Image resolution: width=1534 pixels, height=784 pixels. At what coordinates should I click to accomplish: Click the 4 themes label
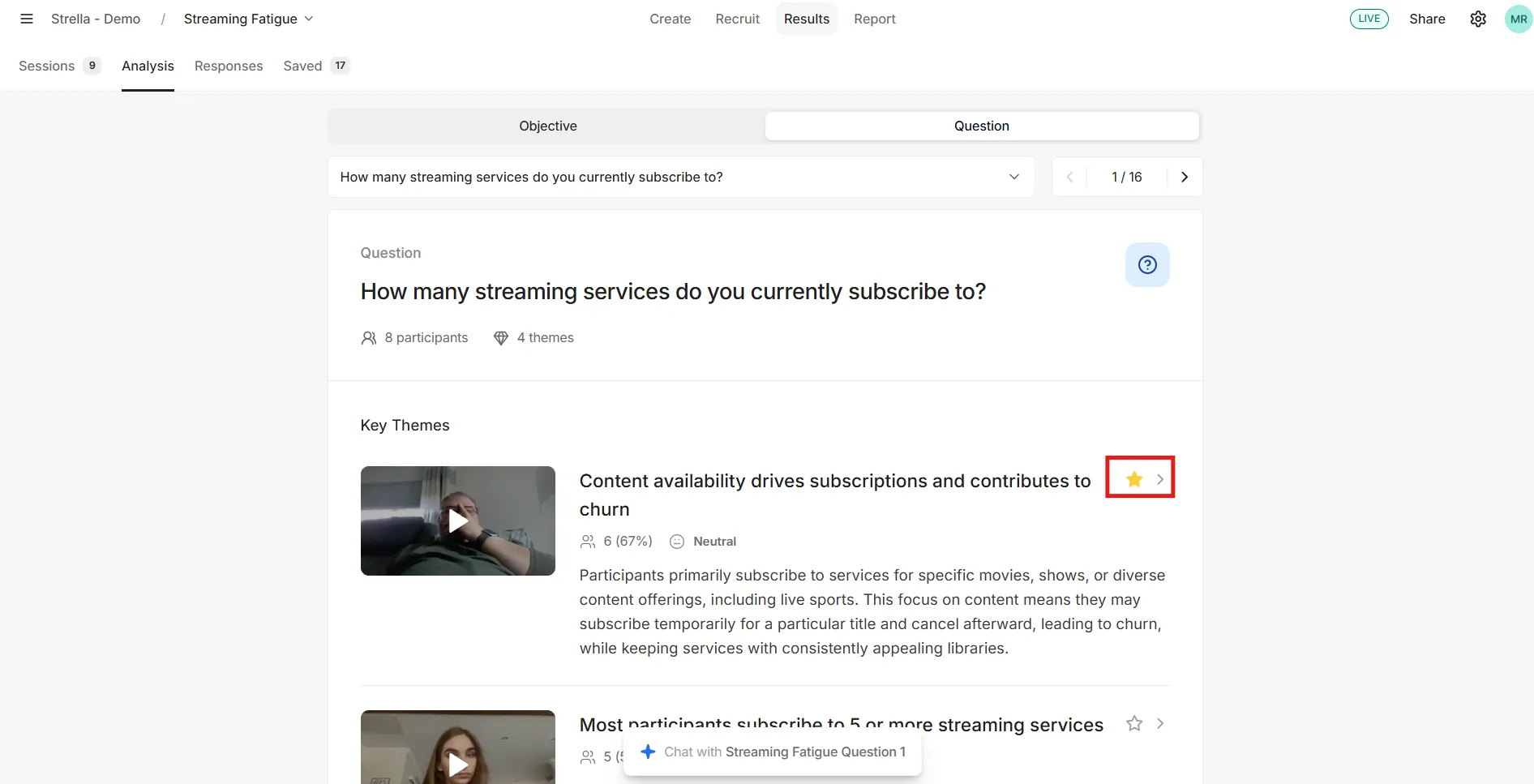pyautogui.click(x=533, y=337)
